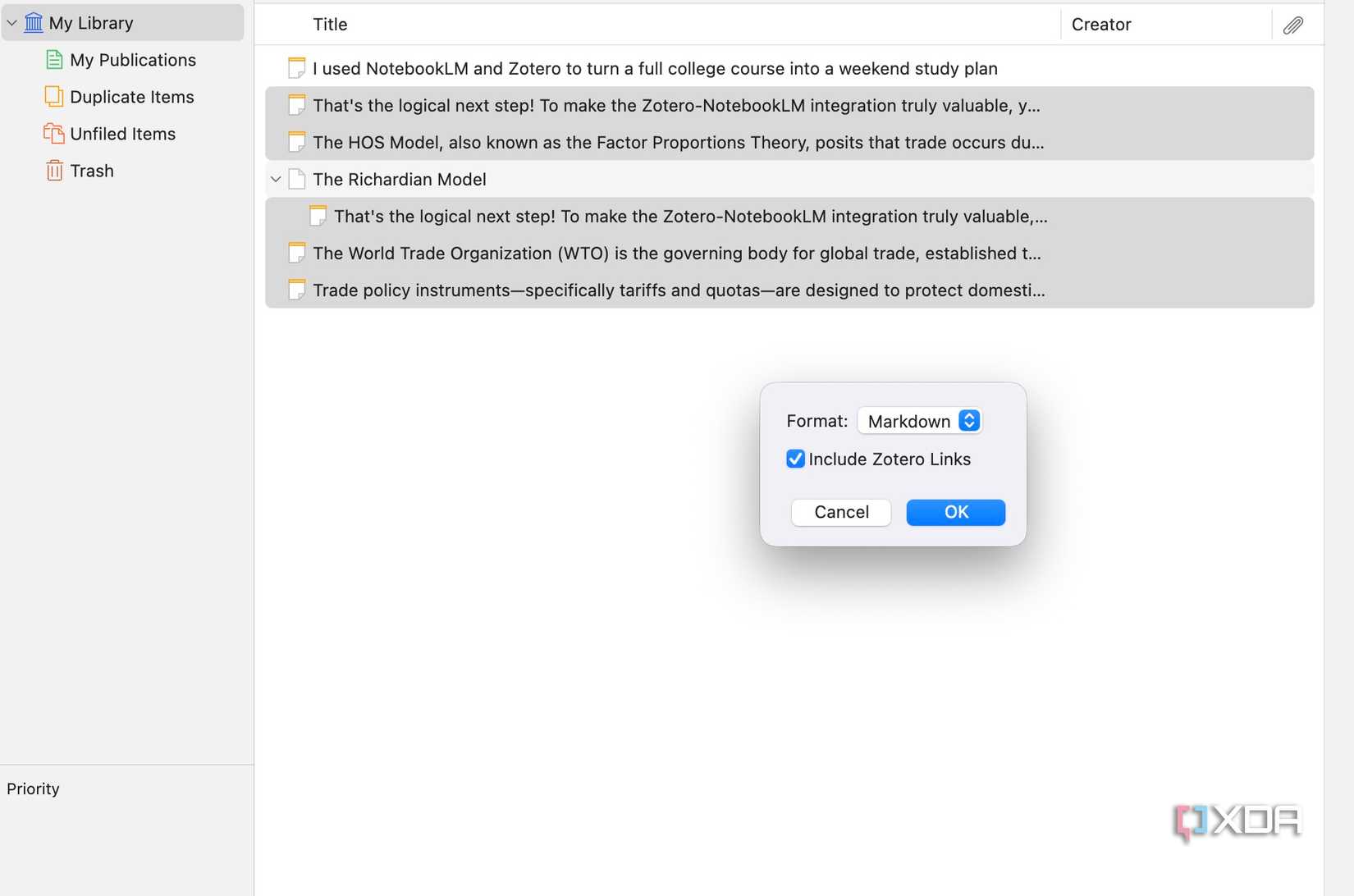Click the note icon beside the HOS Model entry
Screen dimensions: 1354x896
(x=296, y=141)
